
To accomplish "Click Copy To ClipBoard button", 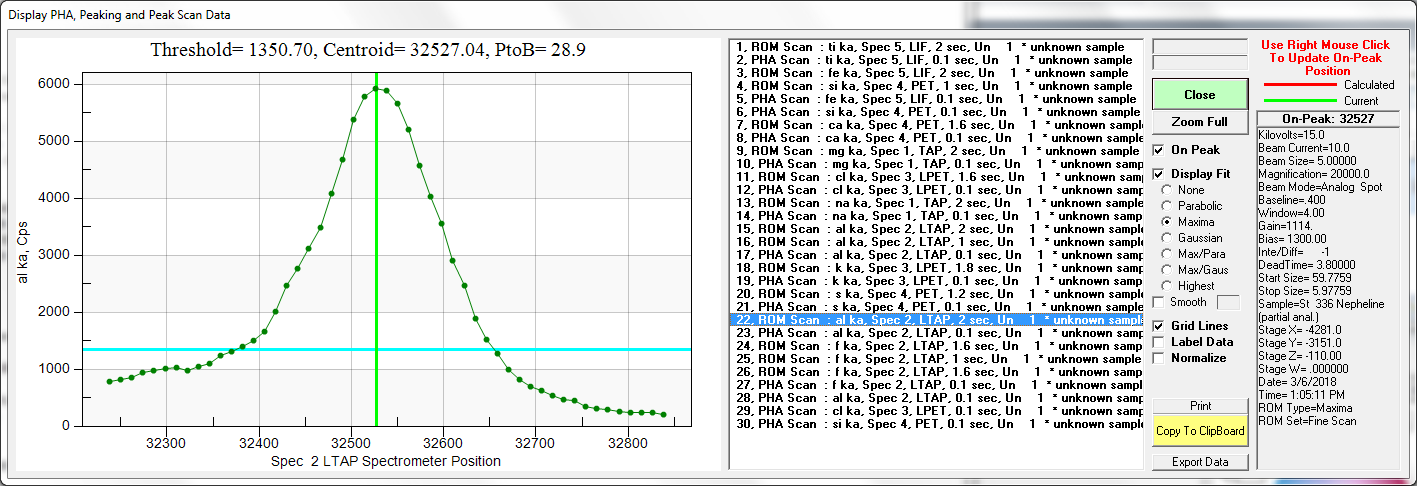I will [1199, 432].
